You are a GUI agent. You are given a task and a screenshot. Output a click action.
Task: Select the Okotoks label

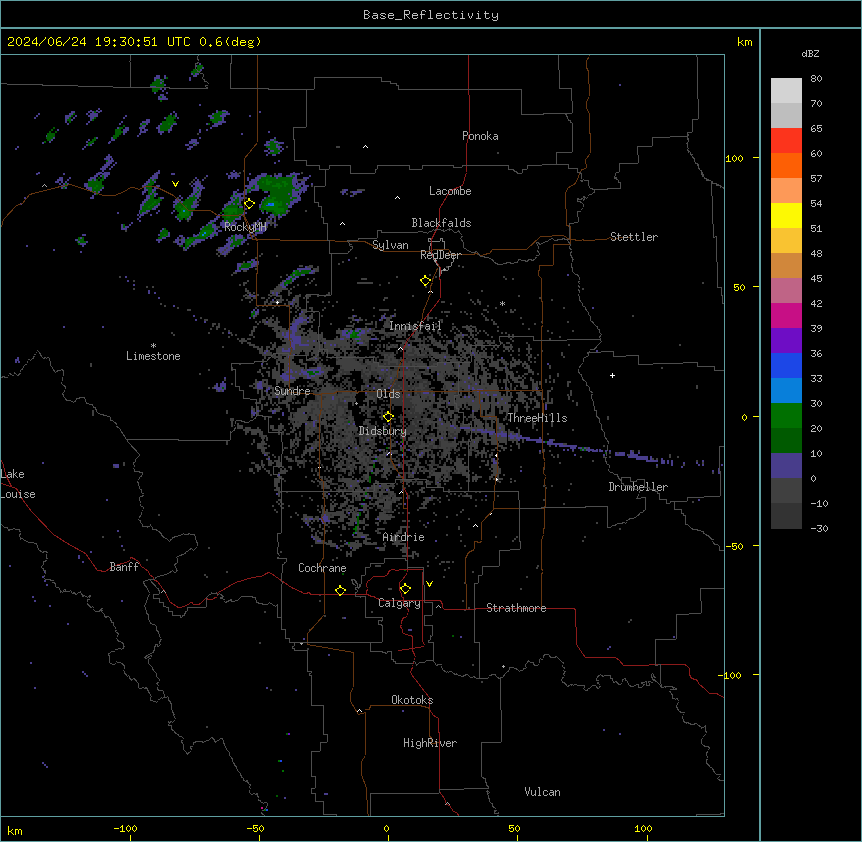coord(412,700)
